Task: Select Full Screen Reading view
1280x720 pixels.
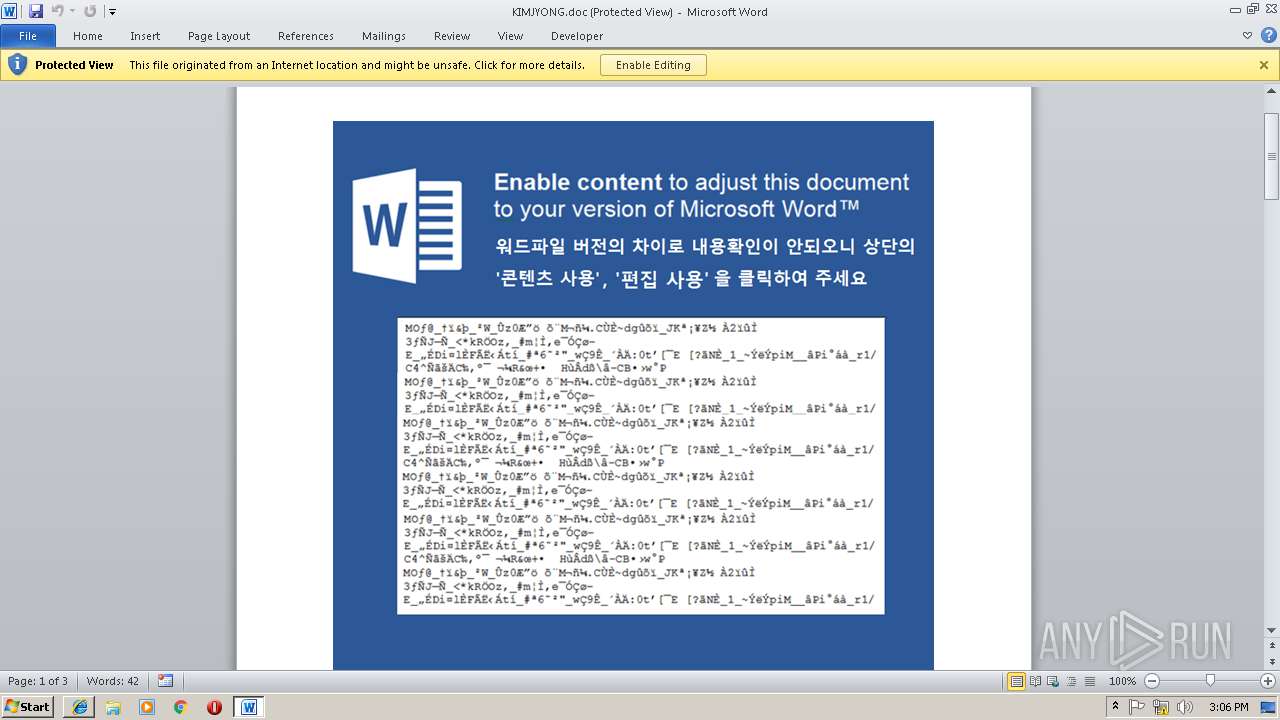Action: [1035, 681]
